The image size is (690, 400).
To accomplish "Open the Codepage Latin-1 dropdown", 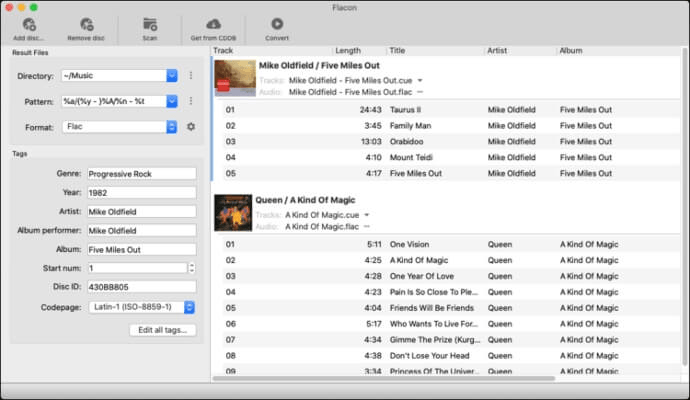I will point(142,307).
